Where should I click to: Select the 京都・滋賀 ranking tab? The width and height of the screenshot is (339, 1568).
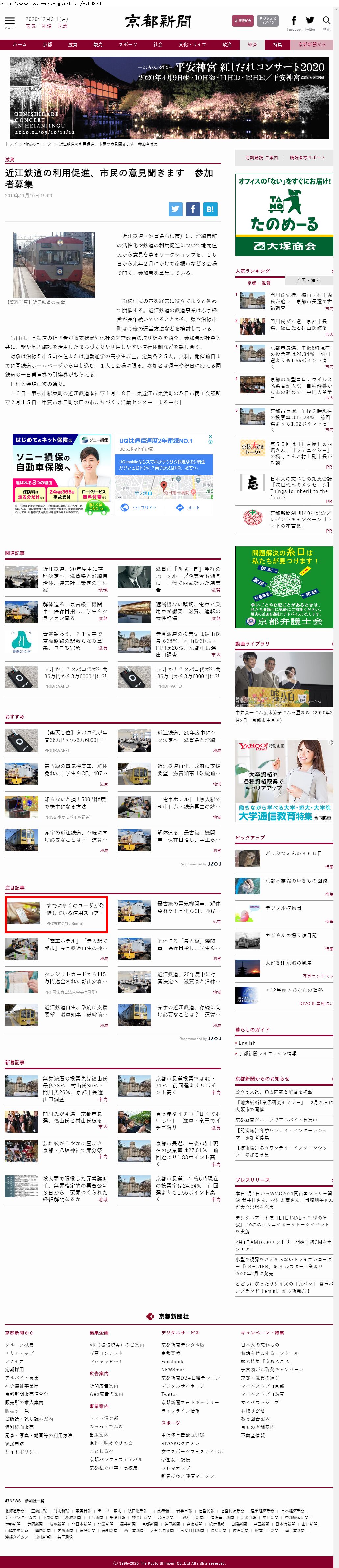(259, 283)
